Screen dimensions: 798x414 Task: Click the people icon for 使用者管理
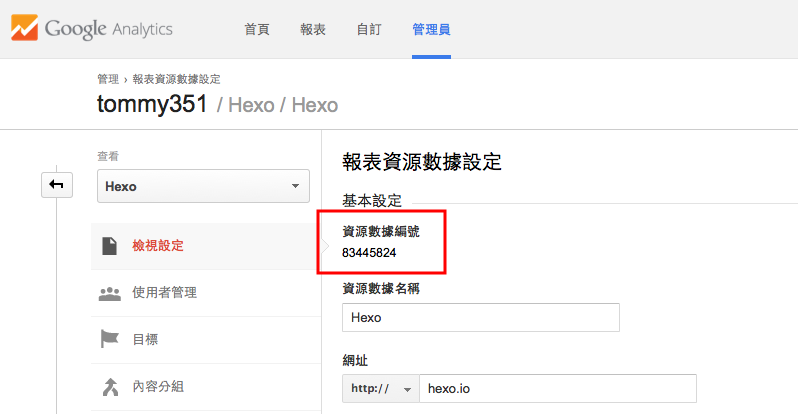click(109, 293)
